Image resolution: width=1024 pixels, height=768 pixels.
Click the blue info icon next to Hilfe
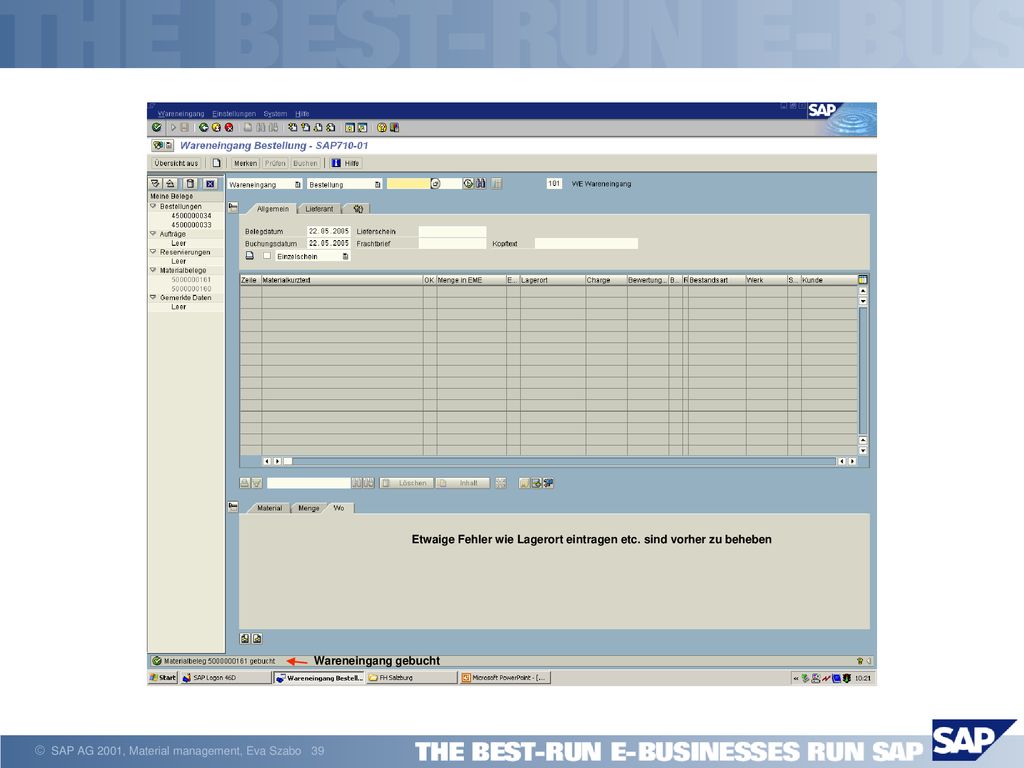[x=336, y=163]
